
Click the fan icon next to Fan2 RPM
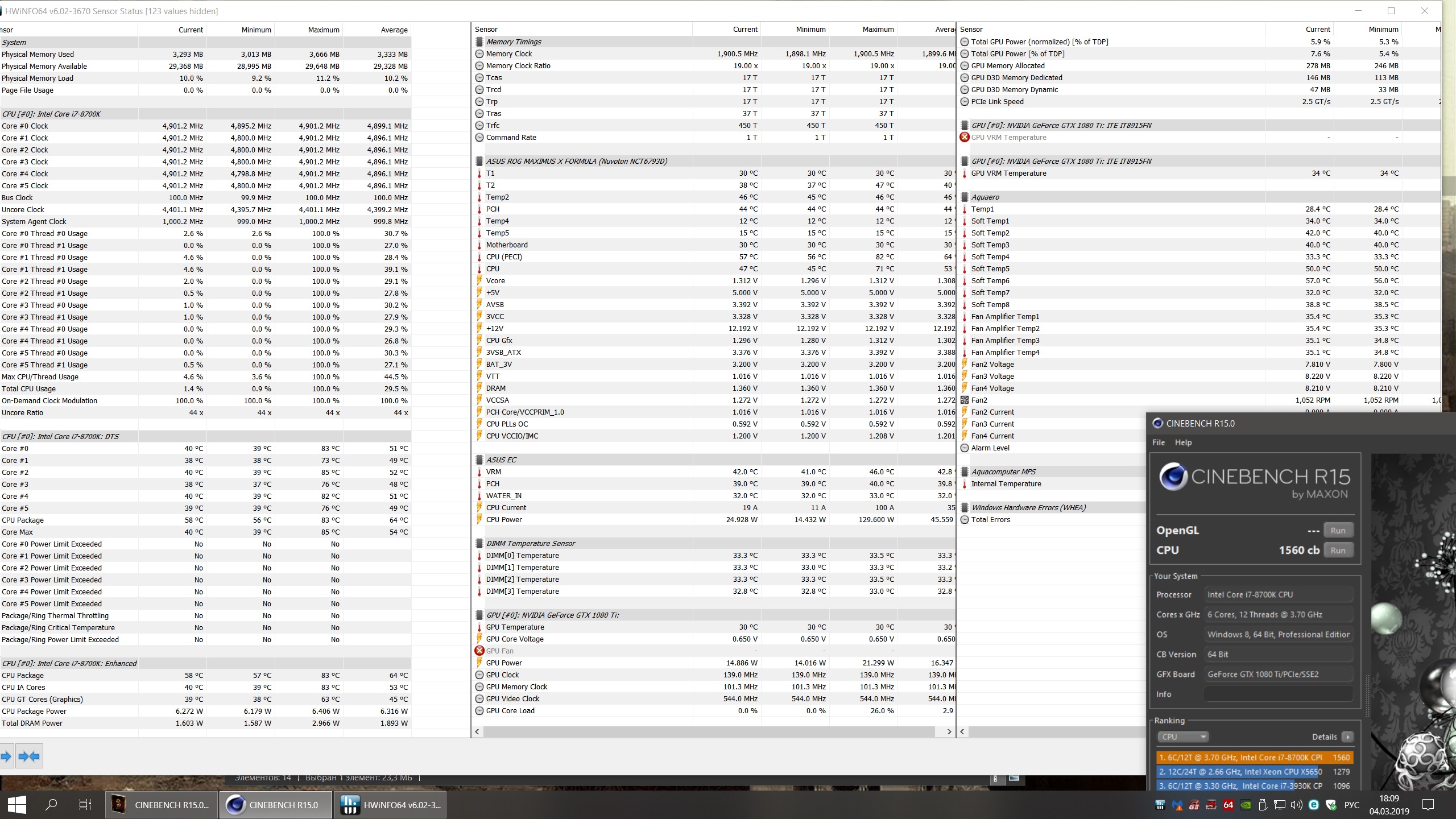(965, 400)
